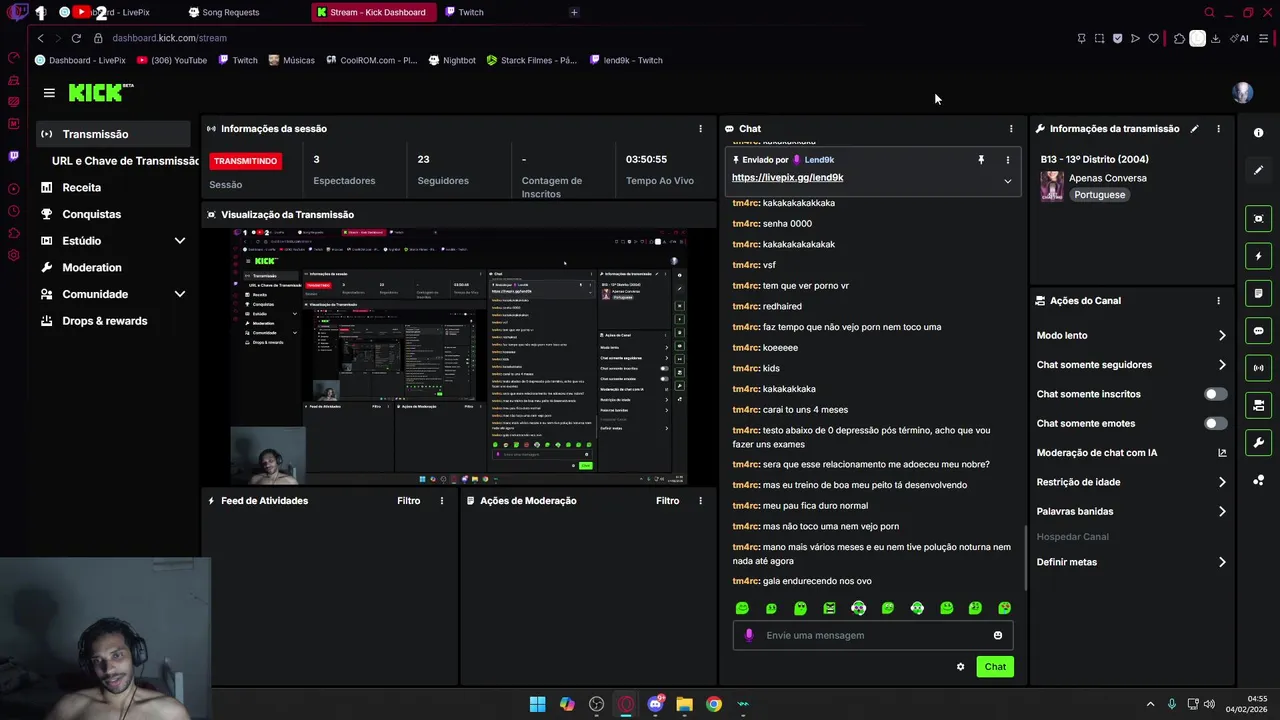Click the pencil edit icon in right rail
1280x720 pixels.
pos(1258,170)
